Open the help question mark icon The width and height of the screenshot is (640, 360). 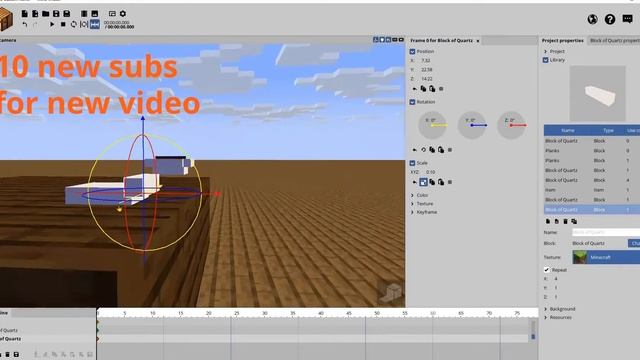[610, 19]
